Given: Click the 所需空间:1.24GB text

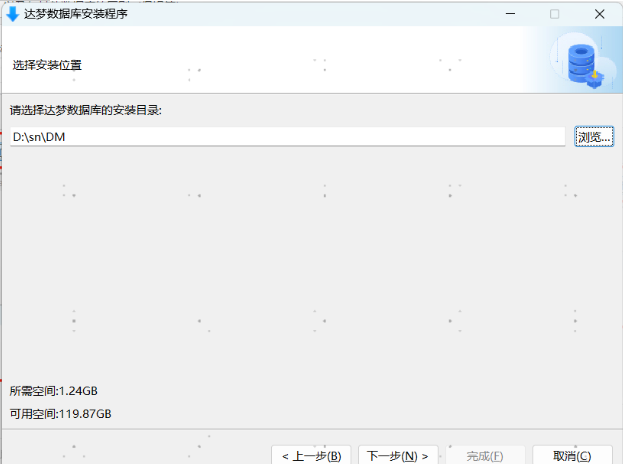Looking at the screenshot, I should coord(54,391).
